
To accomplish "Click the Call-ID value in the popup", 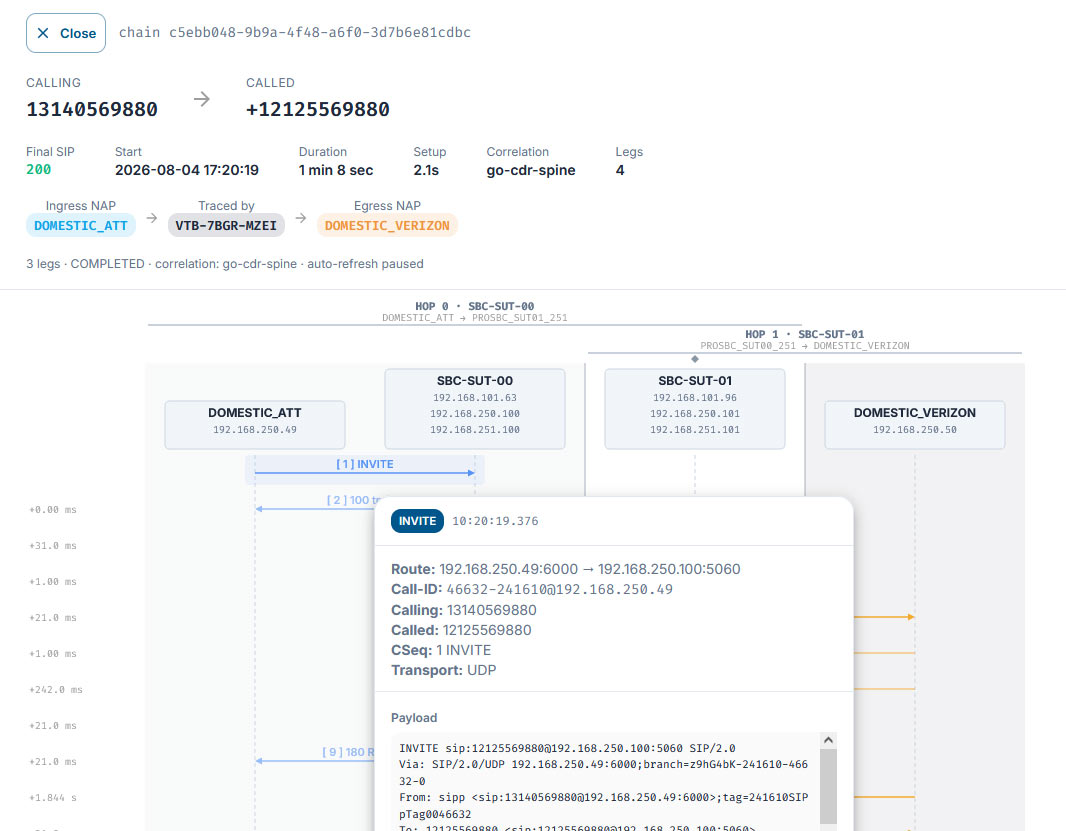I will pos(560,590).
